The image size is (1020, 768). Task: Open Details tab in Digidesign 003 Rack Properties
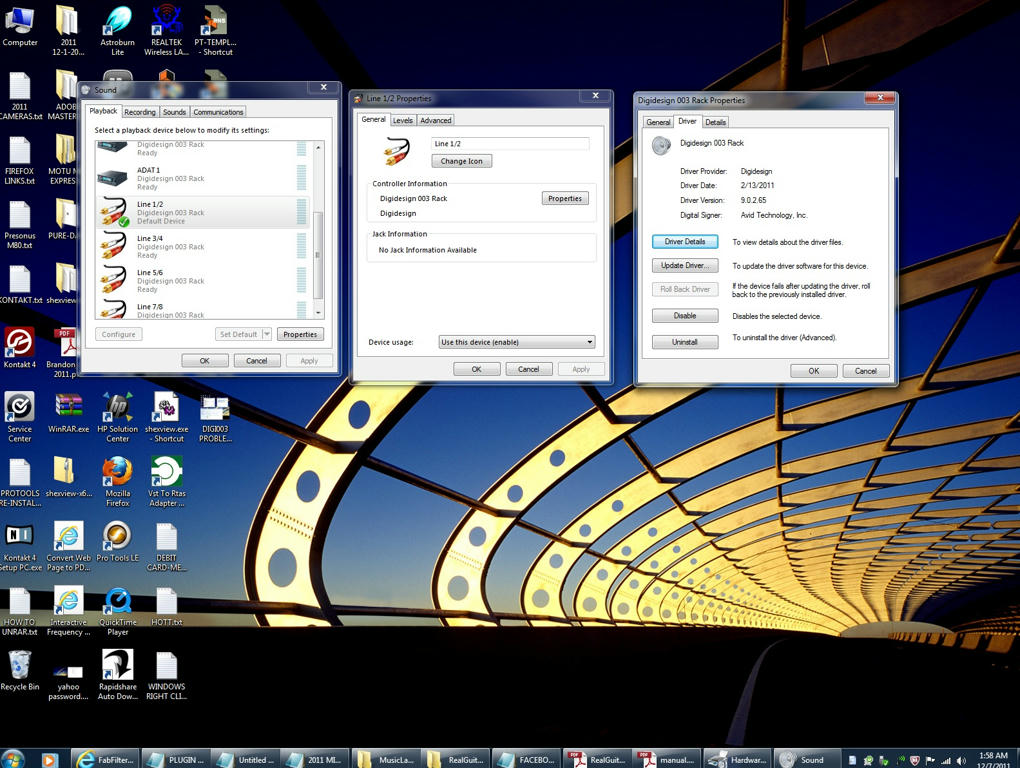coord(716,122)
